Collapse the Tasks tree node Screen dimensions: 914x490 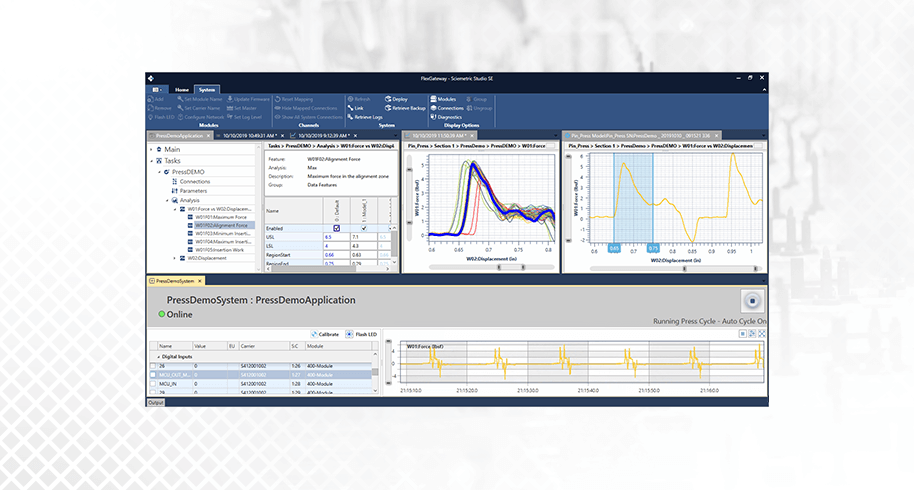tap(153, 160)
